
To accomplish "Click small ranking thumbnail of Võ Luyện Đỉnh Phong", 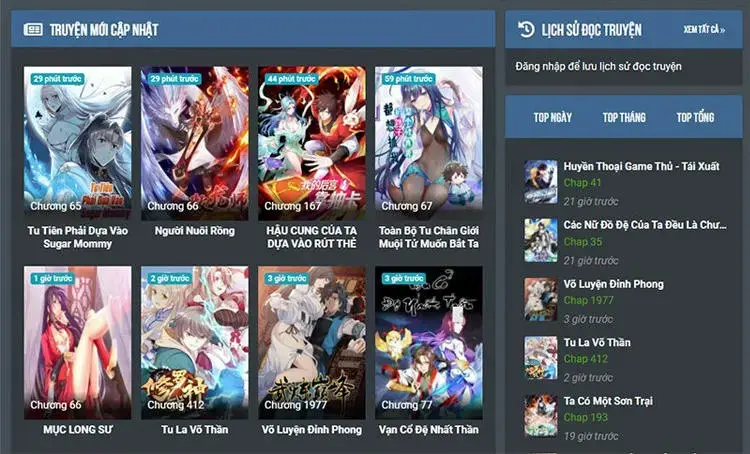I will click(540, 299).
